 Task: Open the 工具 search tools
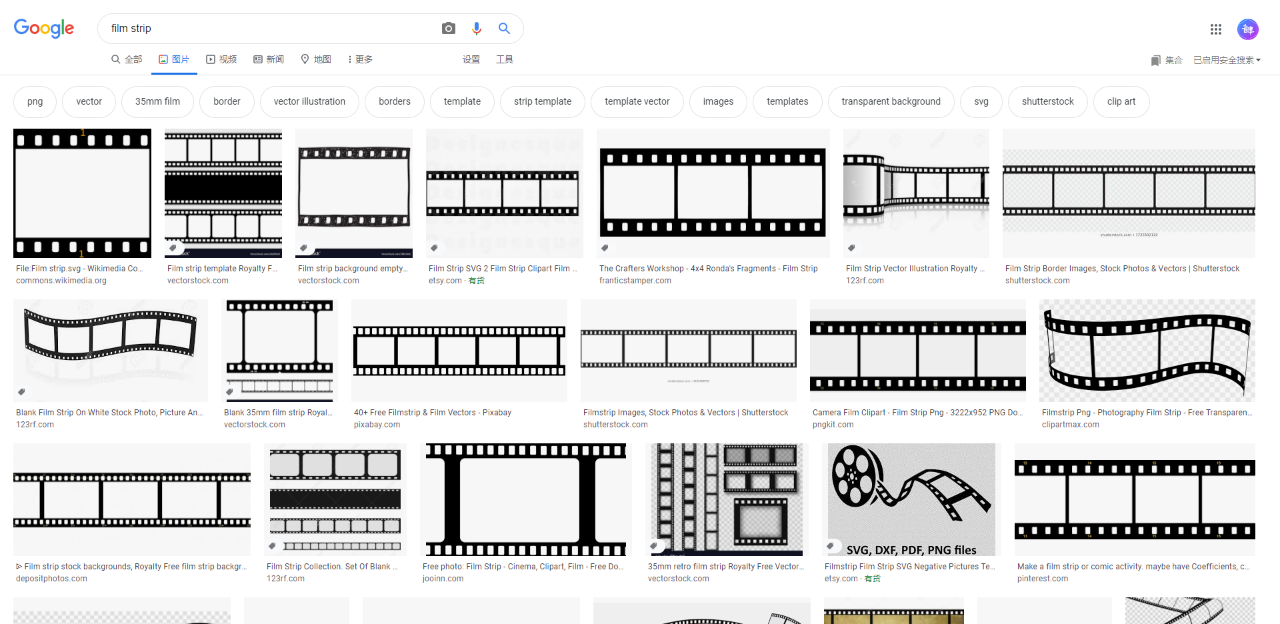coord(505,59)
